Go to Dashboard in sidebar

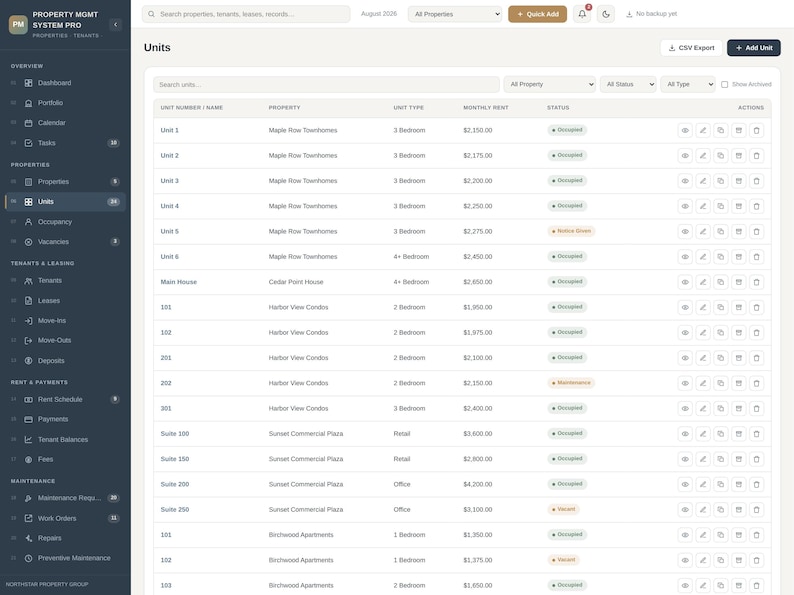65,83
